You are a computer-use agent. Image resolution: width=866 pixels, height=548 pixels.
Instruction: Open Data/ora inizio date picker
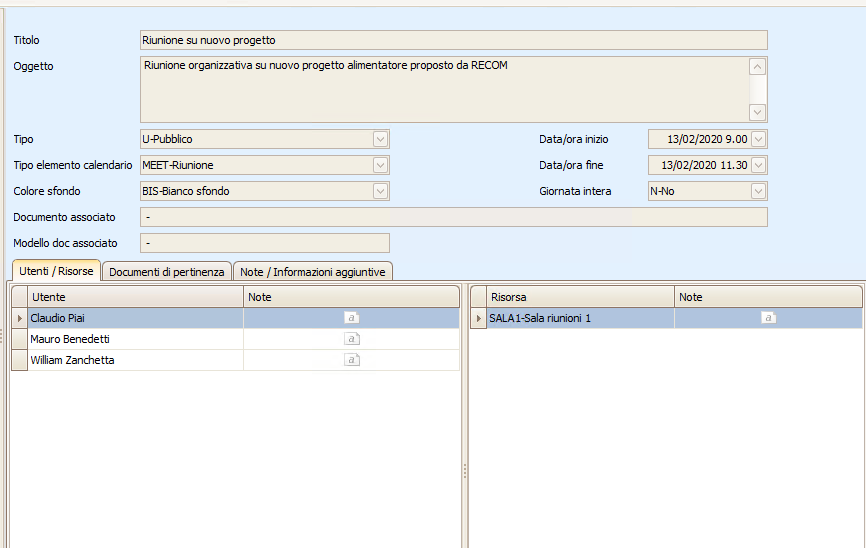tap(758, 140)
